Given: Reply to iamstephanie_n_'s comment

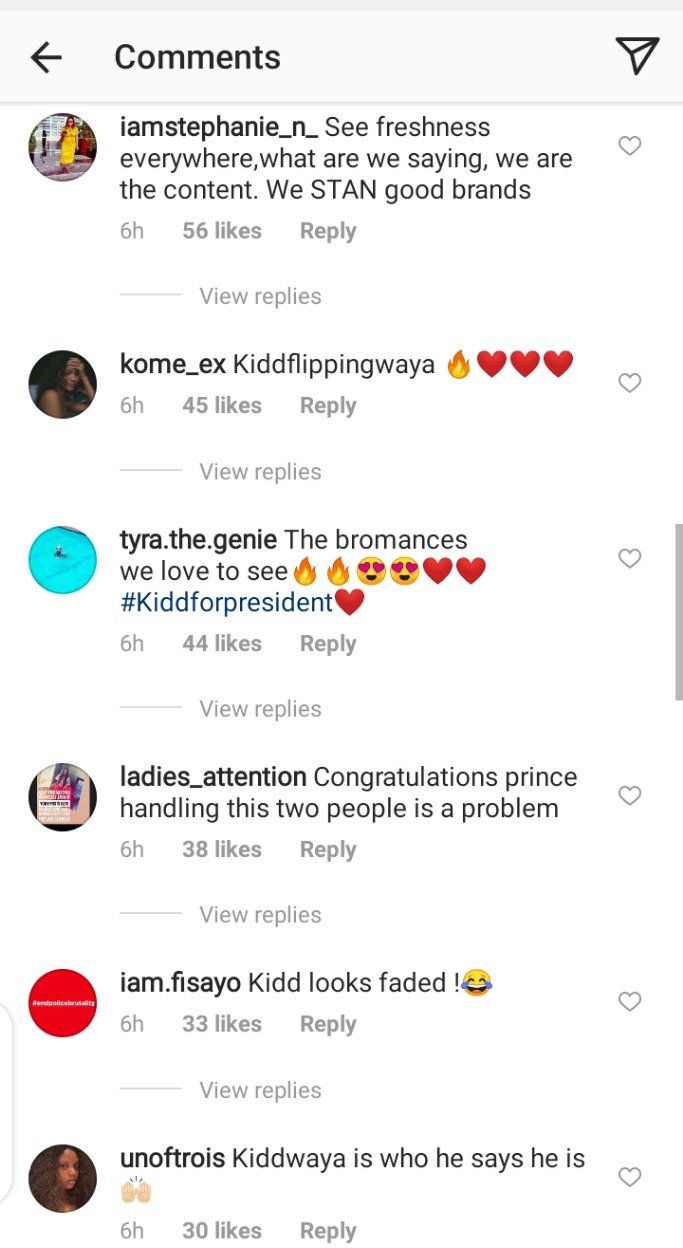Looking at the screenshot, I should click(x=328, y=231).
